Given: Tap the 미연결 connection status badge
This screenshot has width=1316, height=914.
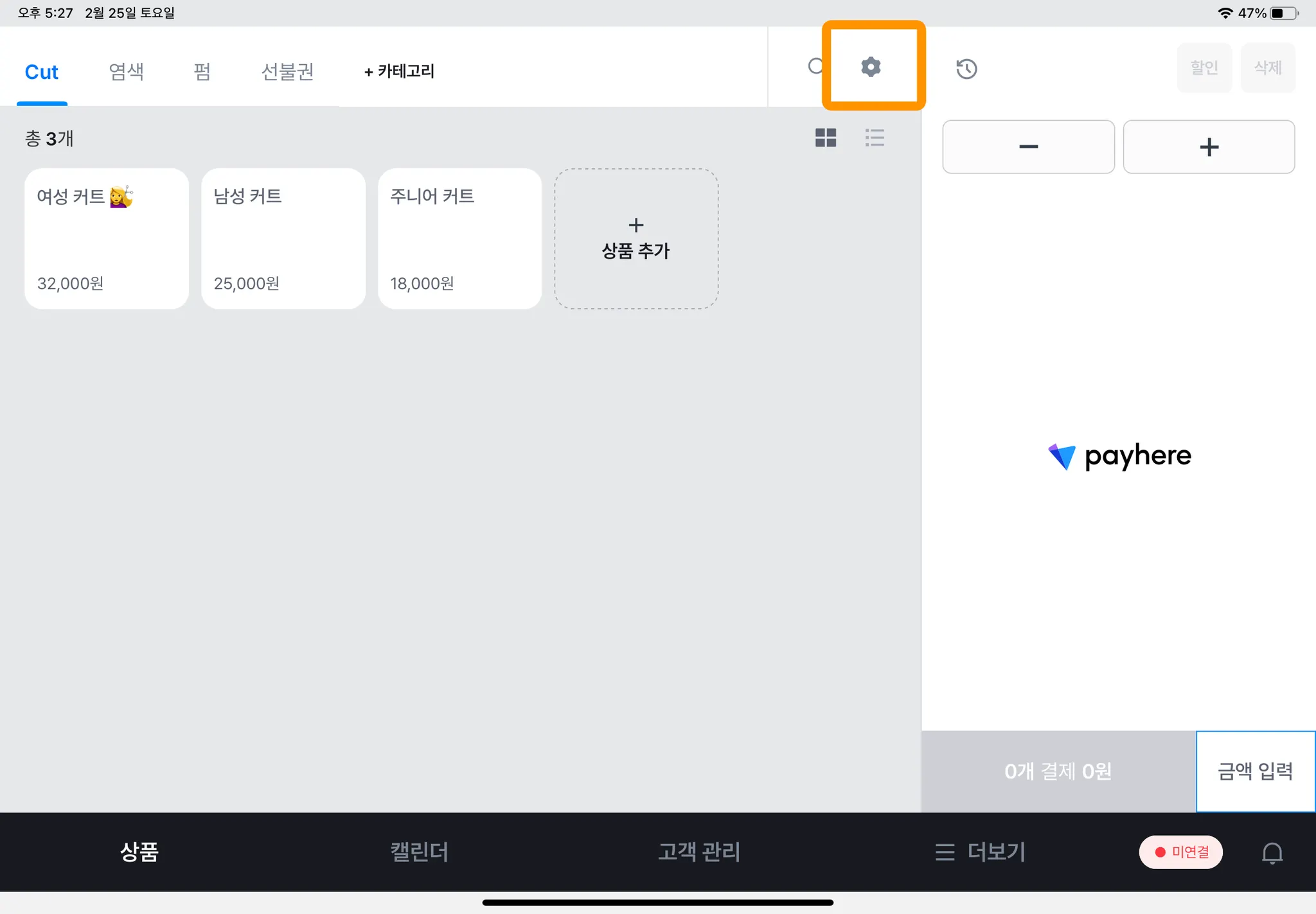Looking at the screenshot, I should (x=1181, y=852).
